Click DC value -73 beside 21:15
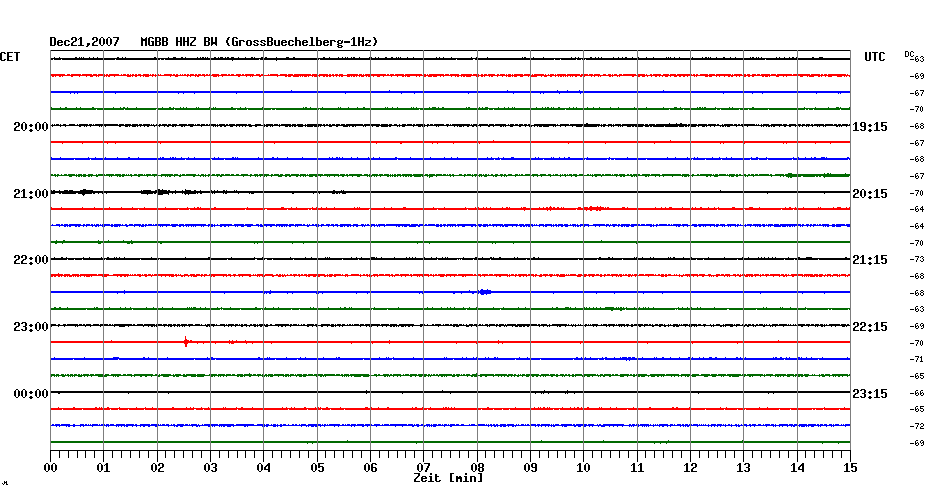Image resolution: width=930 pixels, height=494 pixels. coord(917,260)
